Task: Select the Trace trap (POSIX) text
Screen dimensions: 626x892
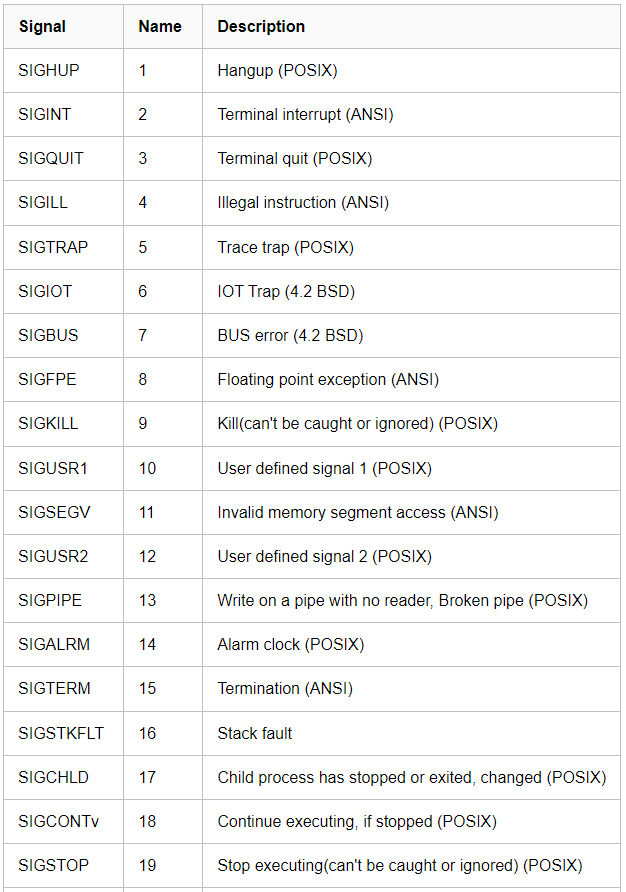Action: 285,247
